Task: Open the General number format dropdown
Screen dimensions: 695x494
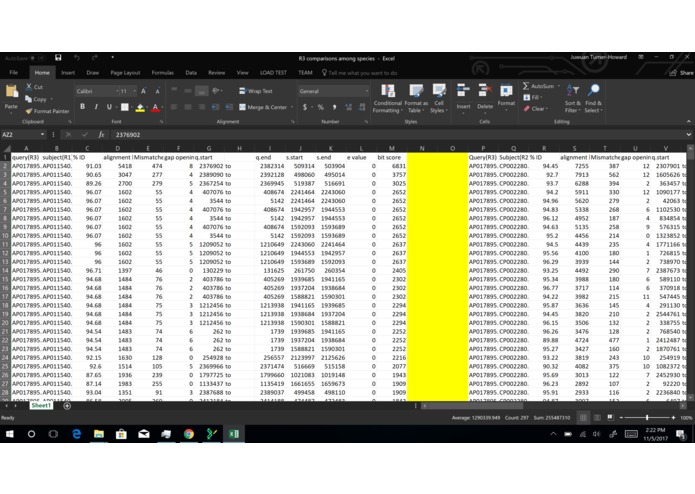Action: (366, 91)
